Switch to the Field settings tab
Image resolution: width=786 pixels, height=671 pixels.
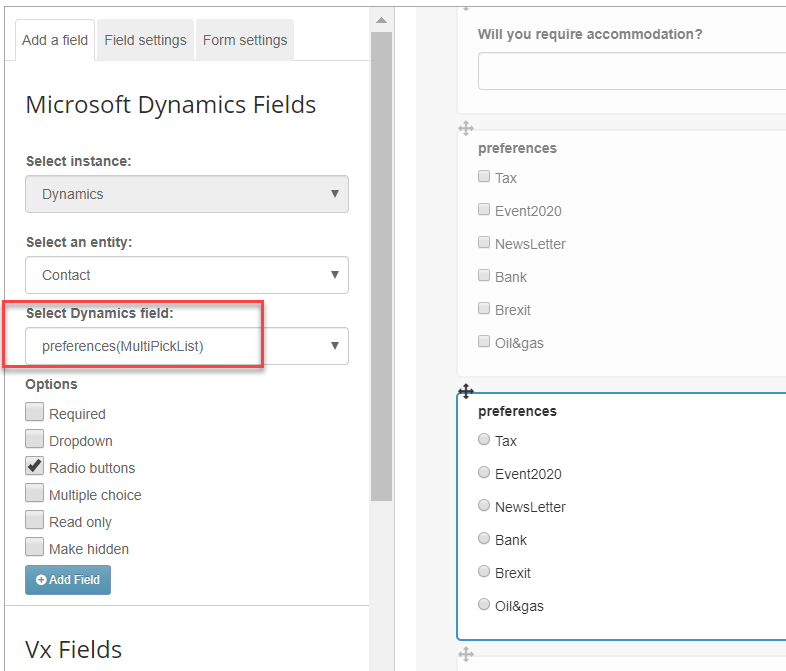coord(145,40)
